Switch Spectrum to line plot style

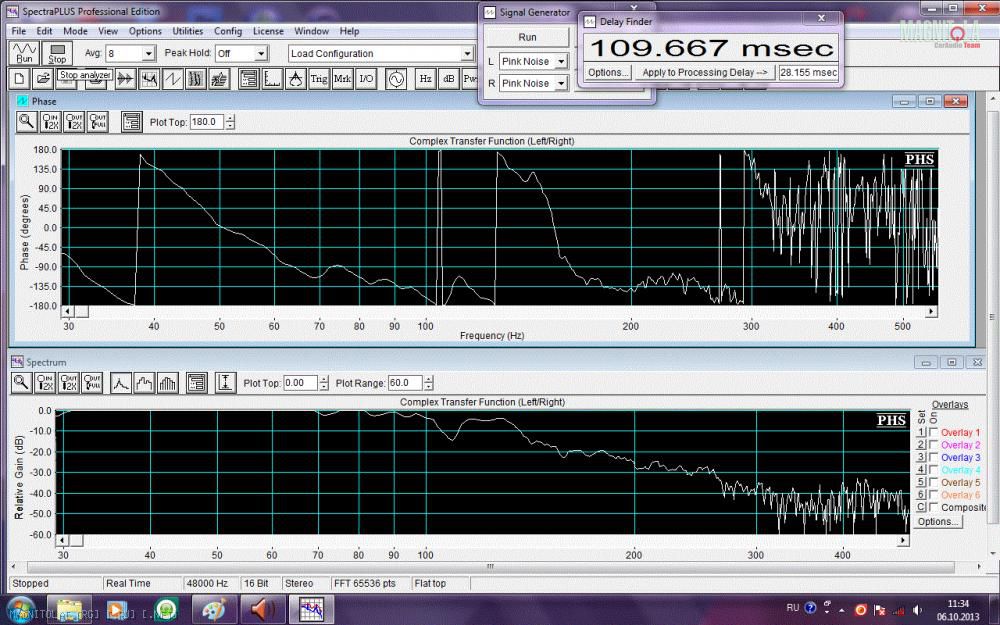click(x=121, y=383)
